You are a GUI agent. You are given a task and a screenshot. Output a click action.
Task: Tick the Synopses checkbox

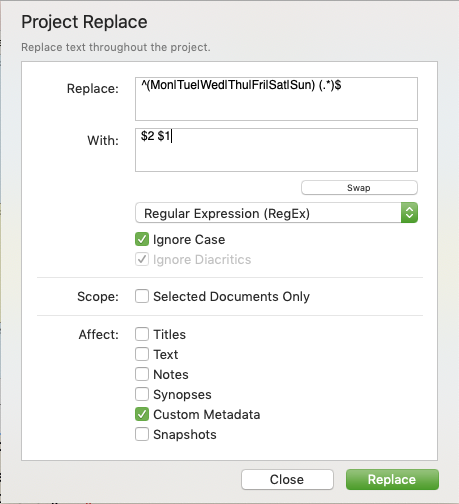142,394
